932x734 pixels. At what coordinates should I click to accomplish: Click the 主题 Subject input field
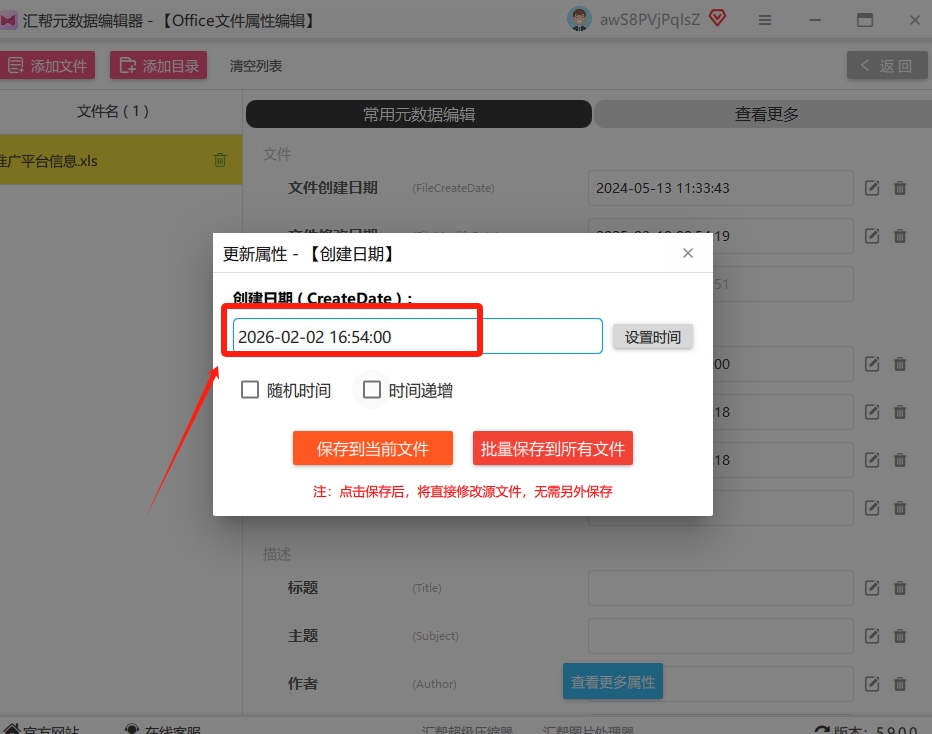[x=720, y=636]
